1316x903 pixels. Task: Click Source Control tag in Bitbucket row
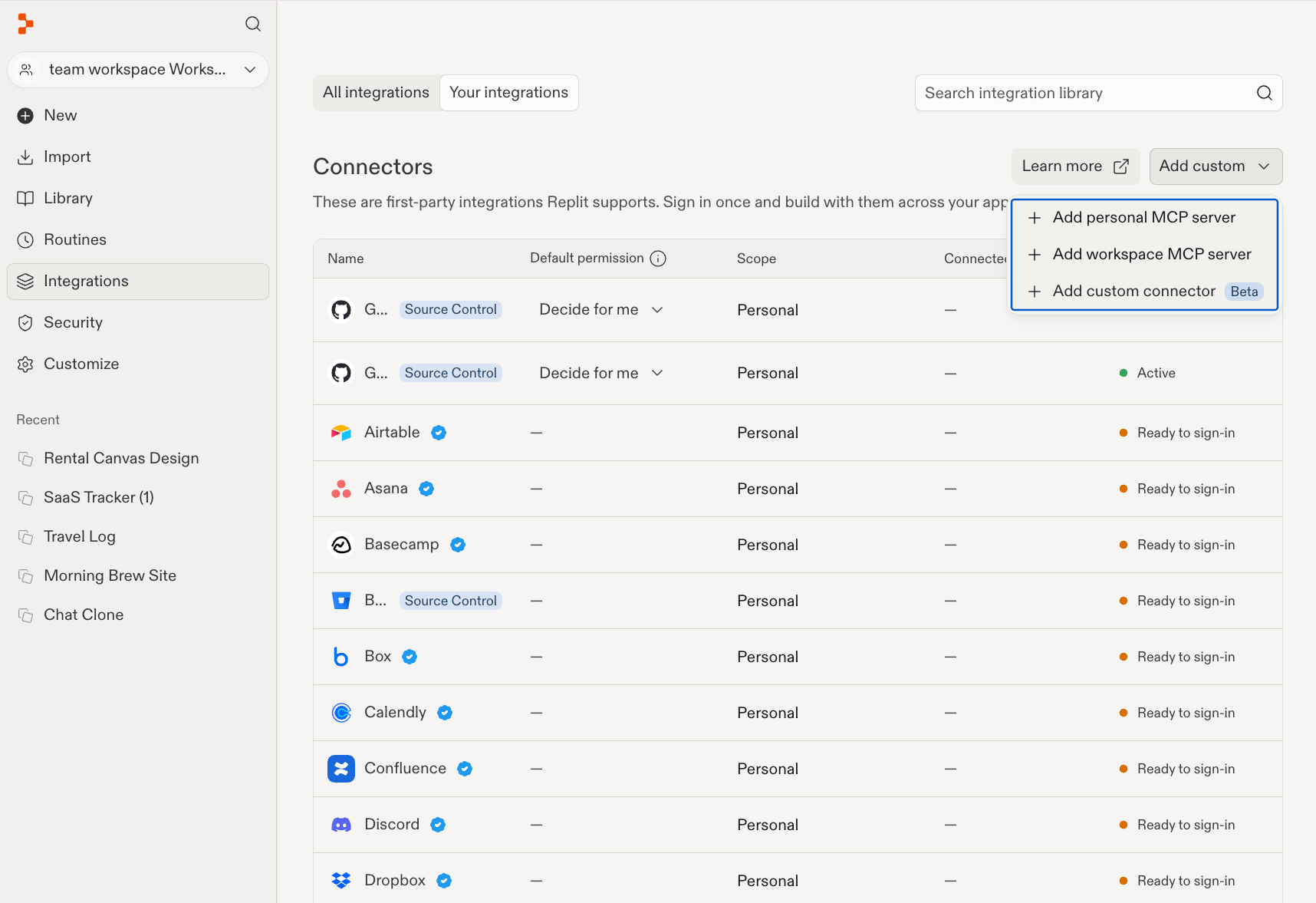pyautogui.click(x=451, y=601)
